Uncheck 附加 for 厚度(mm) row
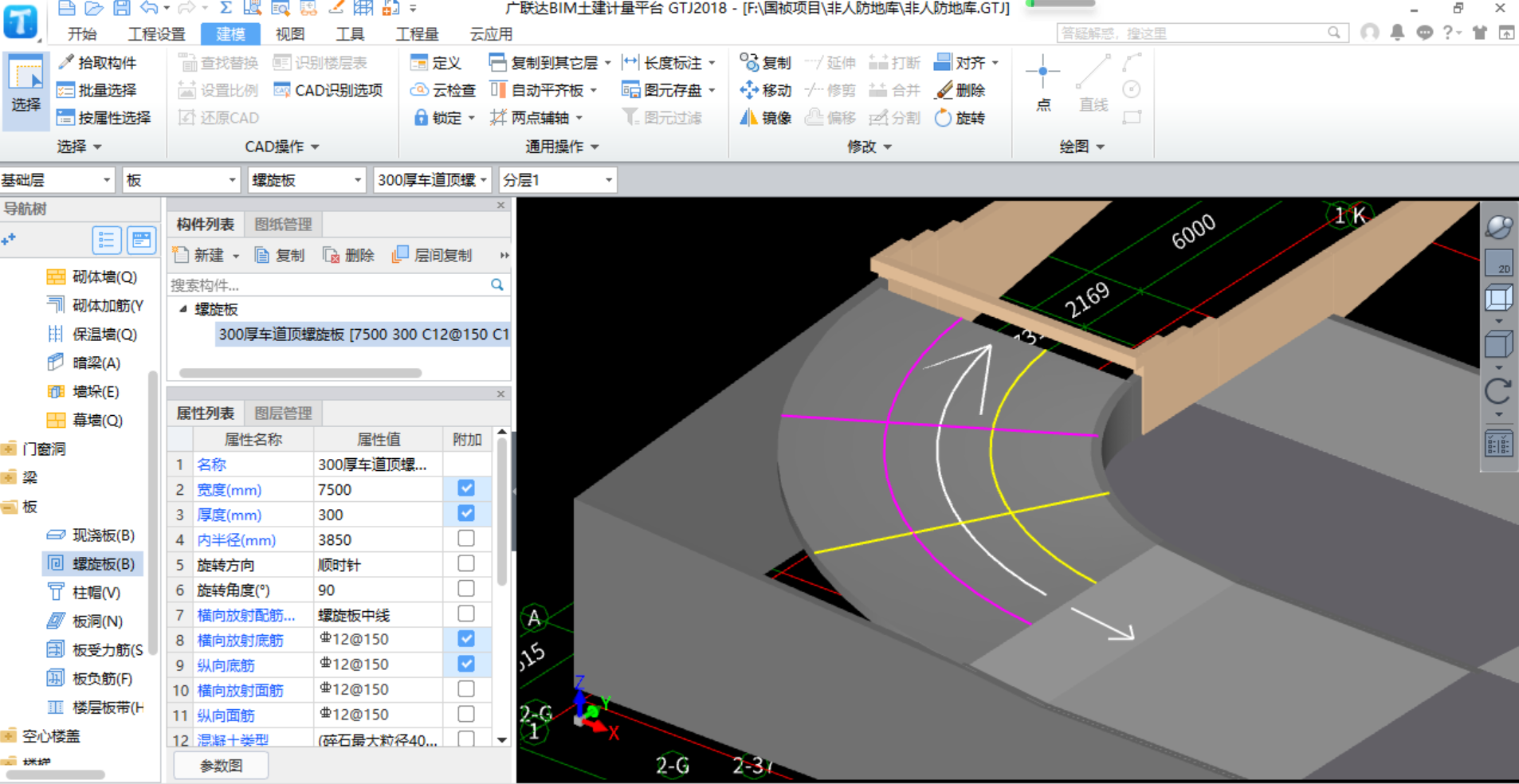 click(x=466, y=514)
